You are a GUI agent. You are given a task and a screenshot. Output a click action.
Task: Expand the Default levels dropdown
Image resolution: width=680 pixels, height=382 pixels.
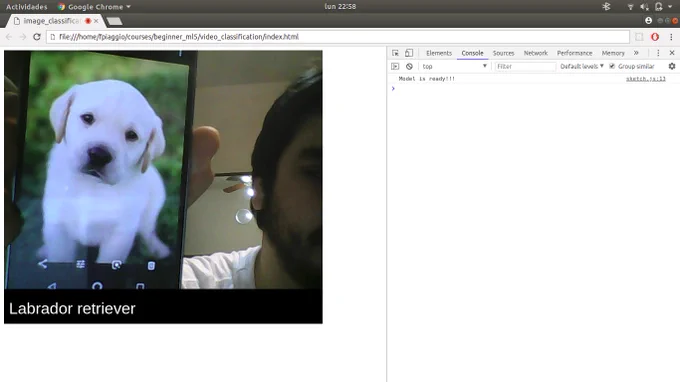click(x=582, y=66)
